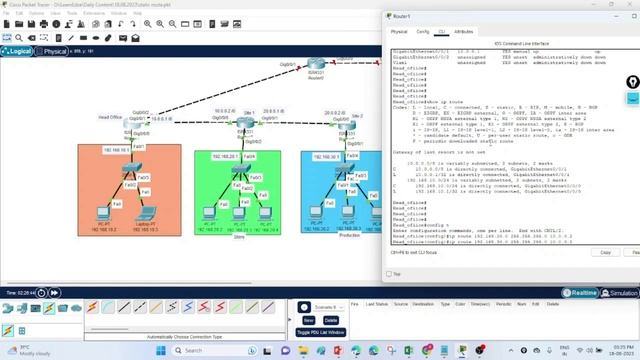Open the Attributes tab in Router1 window

point(464,32)
